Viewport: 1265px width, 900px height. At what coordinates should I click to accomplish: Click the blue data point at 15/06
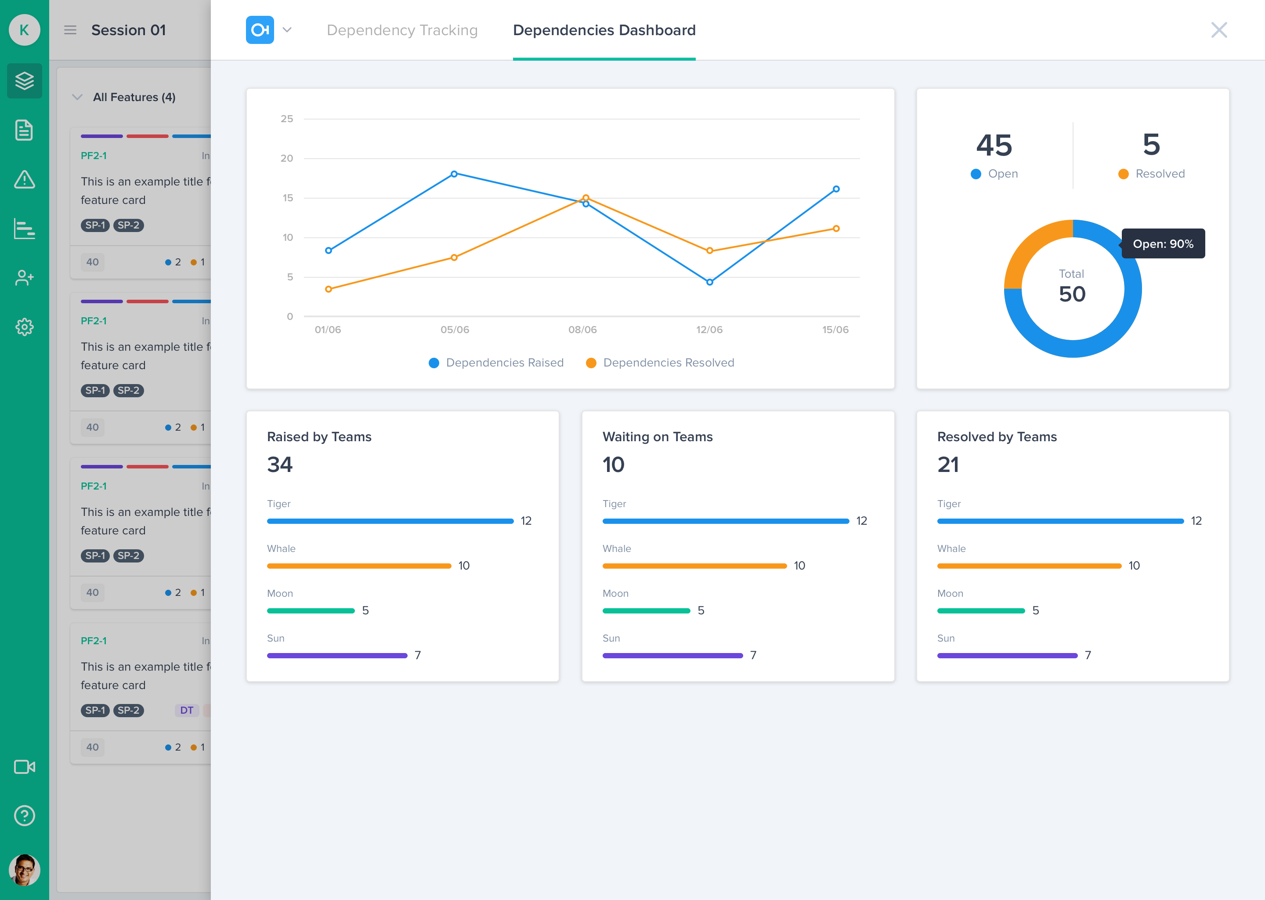[x=836, y=189]
